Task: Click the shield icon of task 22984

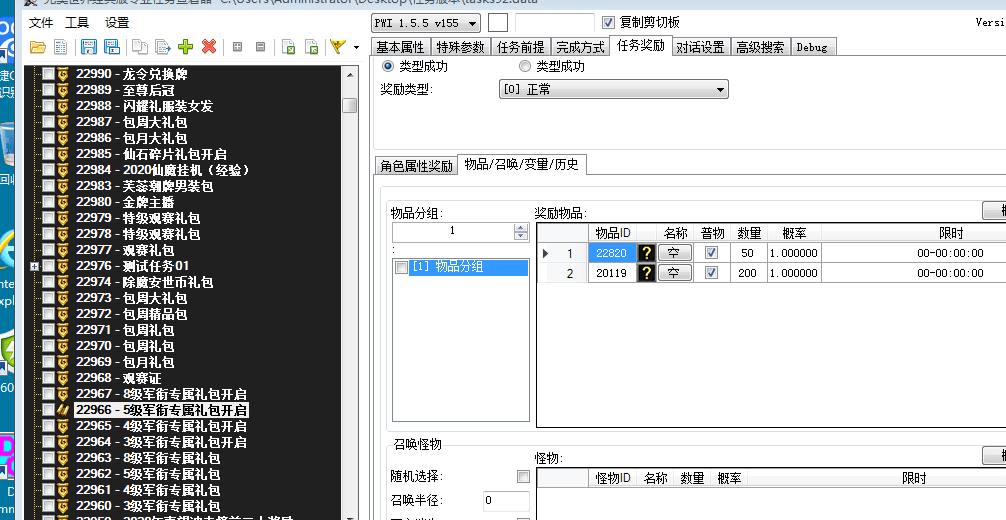Action: tap(62, 170)
